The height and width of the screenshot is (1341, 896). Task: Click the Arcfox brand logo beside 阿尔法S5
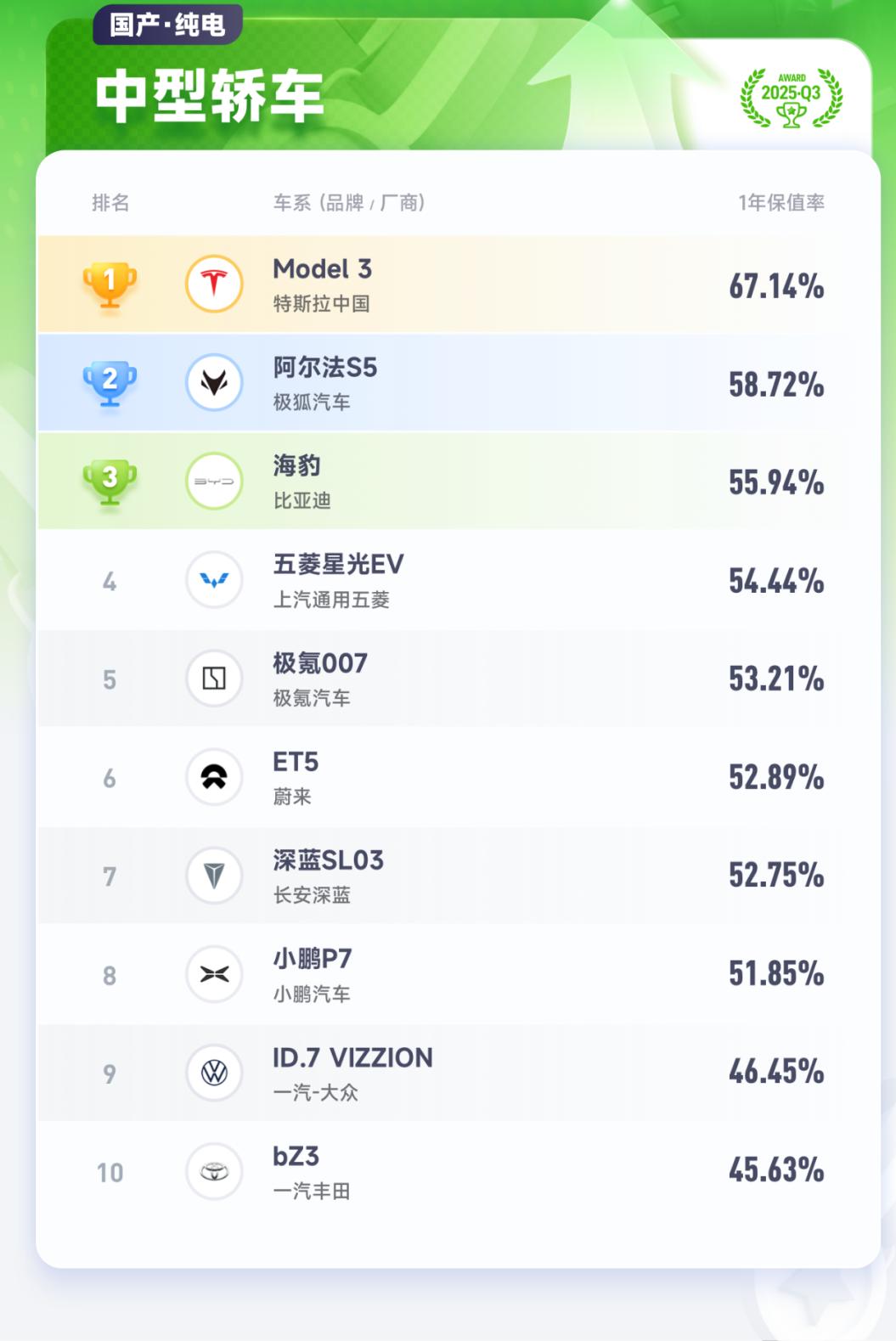[214, 382]
